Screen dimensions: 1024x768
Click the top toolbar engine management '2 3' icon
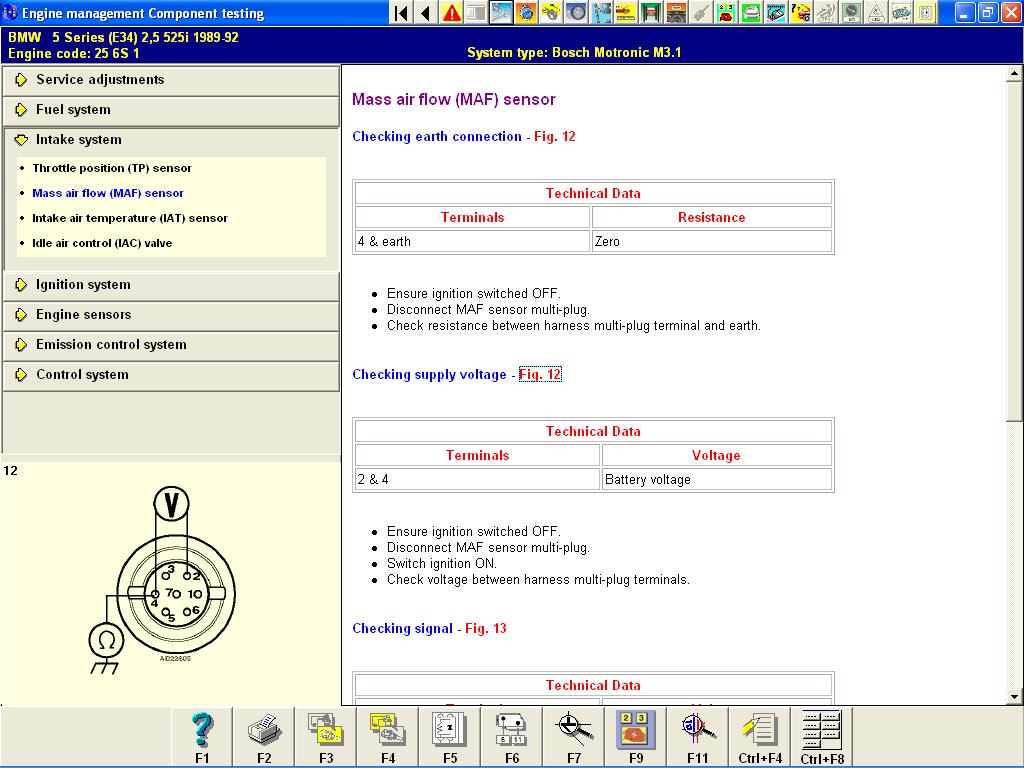click(x=726, y=12)
